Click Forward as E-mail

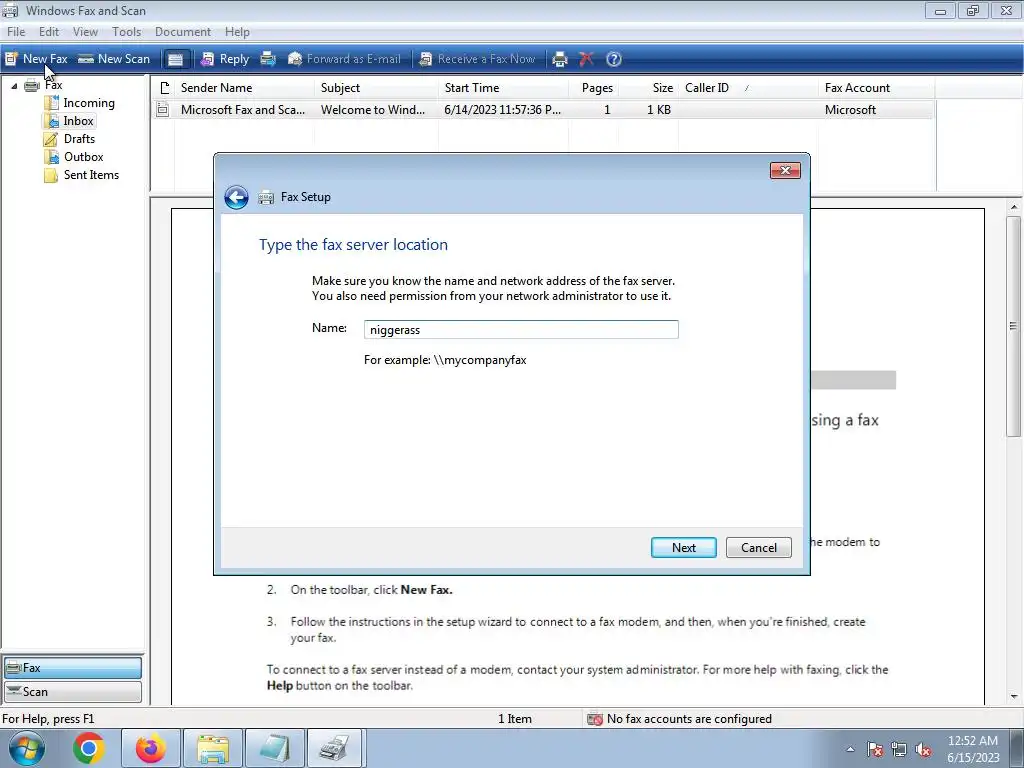[344, 59]
